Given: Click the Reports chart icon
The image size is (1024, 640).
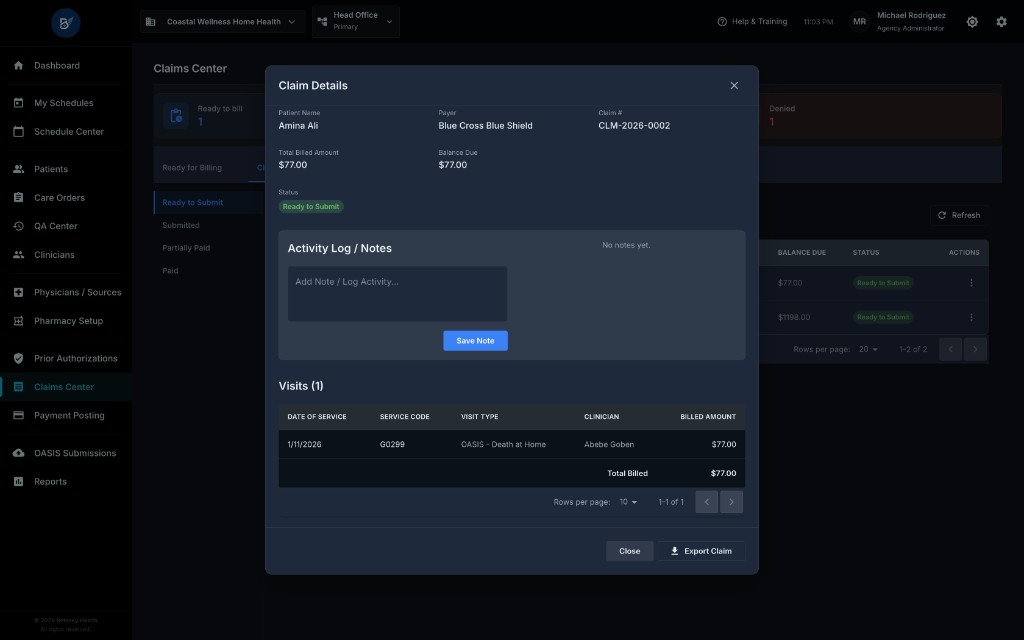Looking at the screenshot, I should tap(18, 481).
